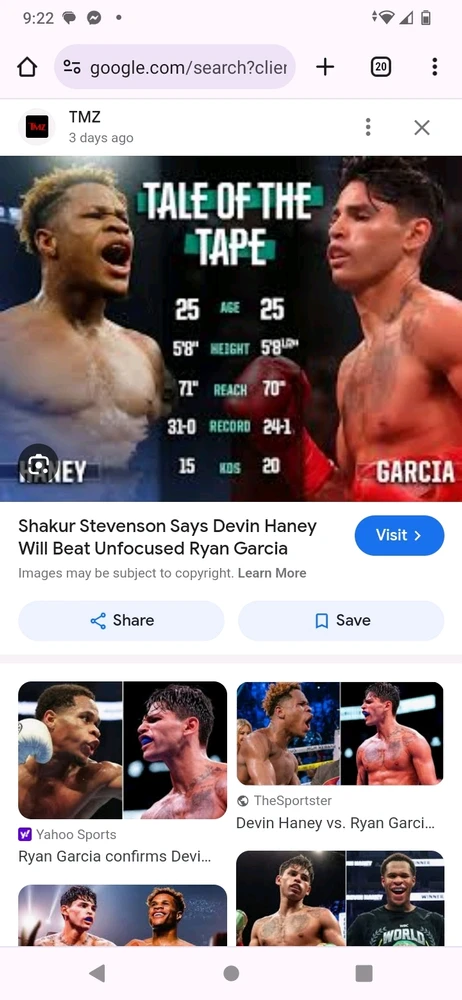Focus the google.com URL address field
Screen dimensions: 462x1000
(x=175, y=66)
